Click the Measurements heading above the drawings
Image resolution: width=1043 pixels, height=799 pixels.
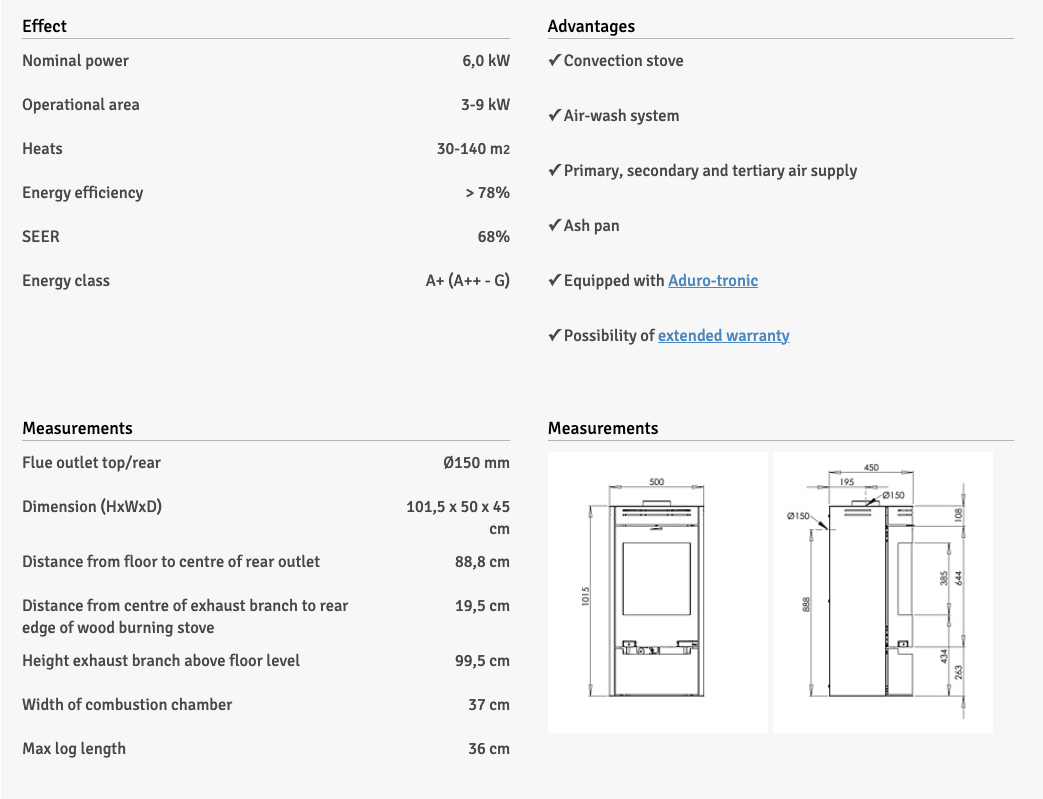click(x=603, y=428)
